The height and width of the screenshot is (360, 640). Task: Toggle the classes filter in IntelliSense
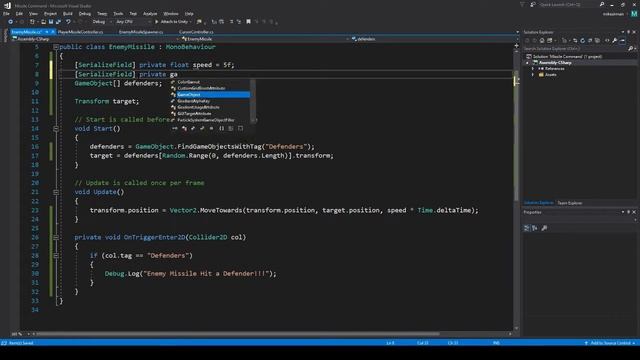[184, 129]
